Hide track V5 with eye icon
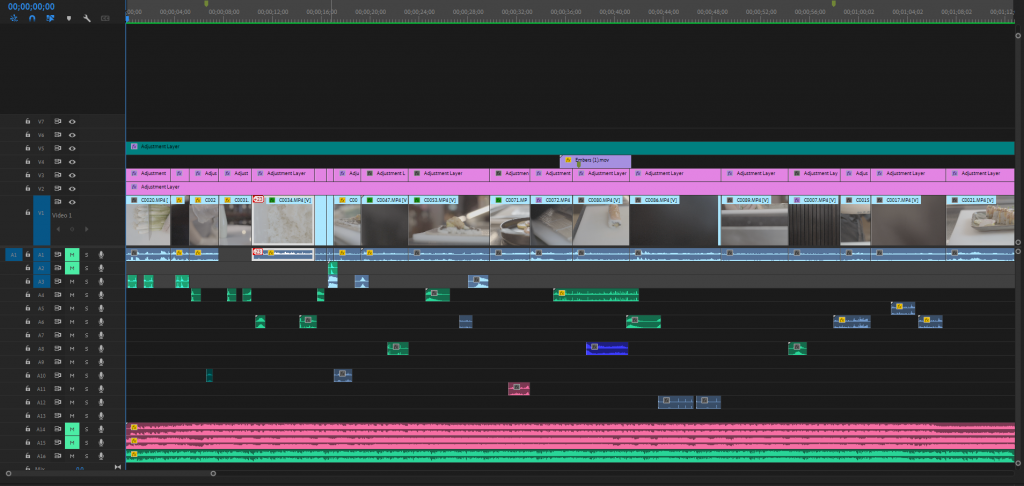This screenshot has width=1024, height=486. tap(72, 148)
